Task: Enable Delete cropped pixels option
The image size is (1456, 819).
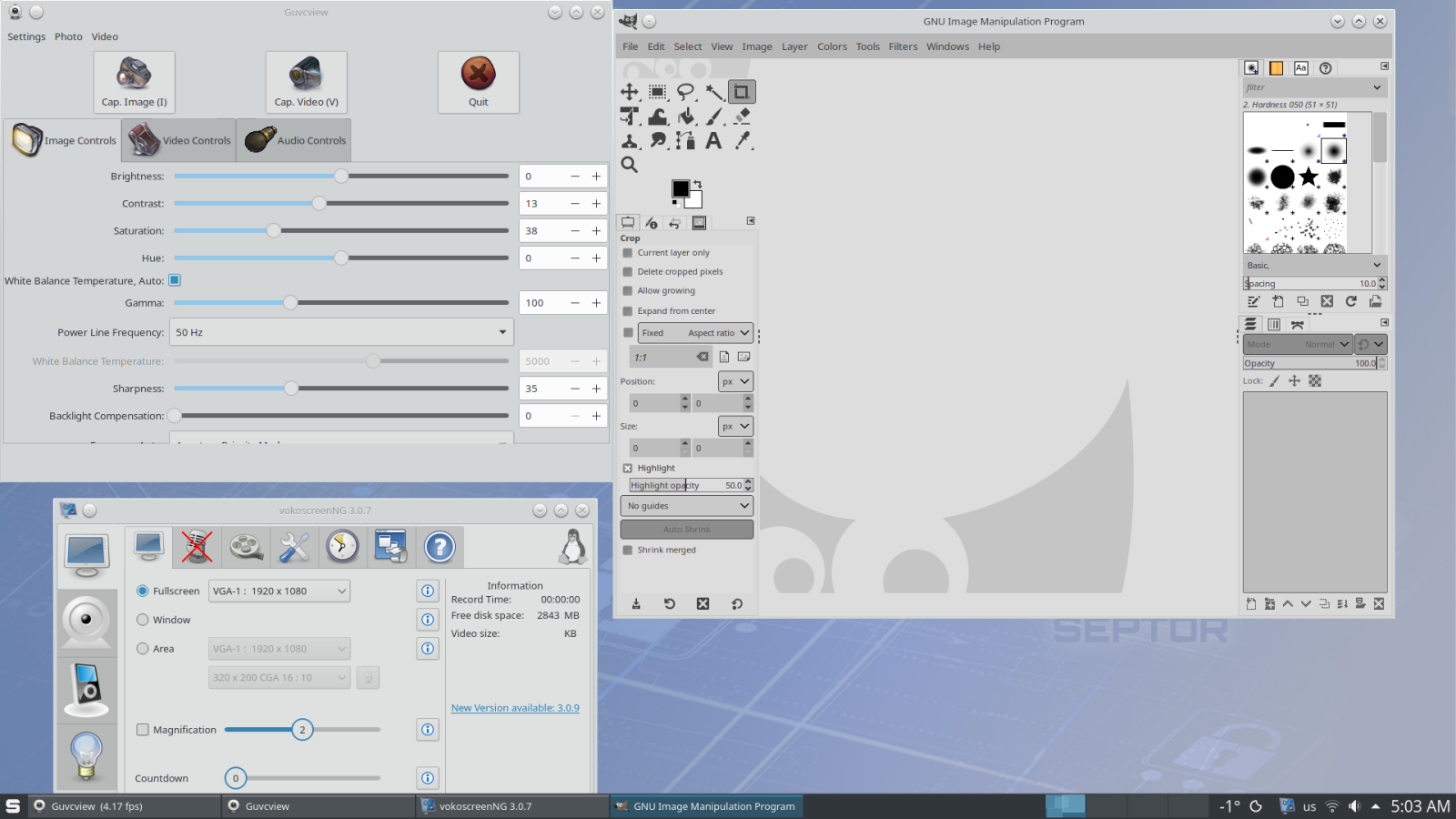Action: [628, 272]
